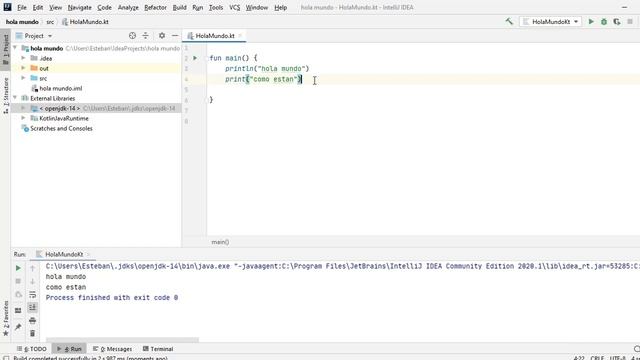Toggle scroll to end in the Run console
The width and height of the screenshot is (640, 360).
click(33, 307)
